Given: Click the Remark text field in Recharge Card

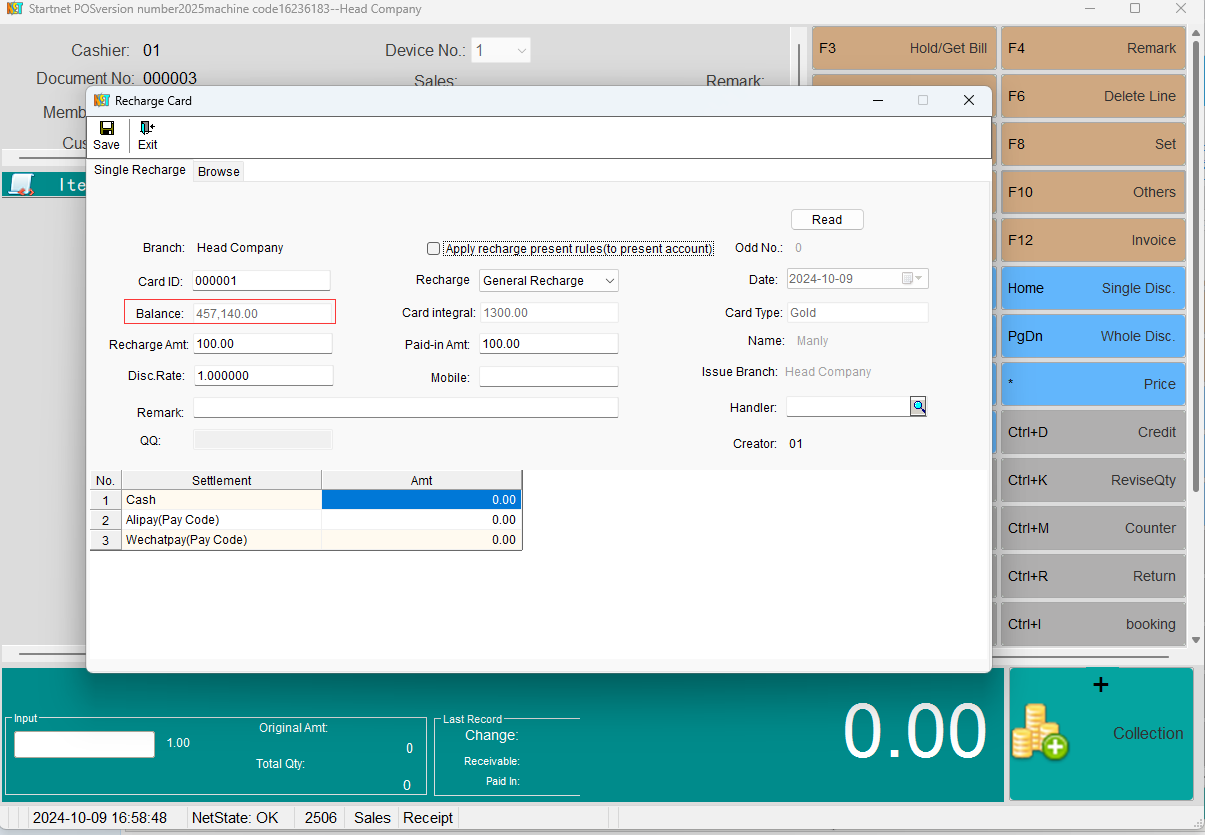Looking at the screenshot, I should (406, 408).
